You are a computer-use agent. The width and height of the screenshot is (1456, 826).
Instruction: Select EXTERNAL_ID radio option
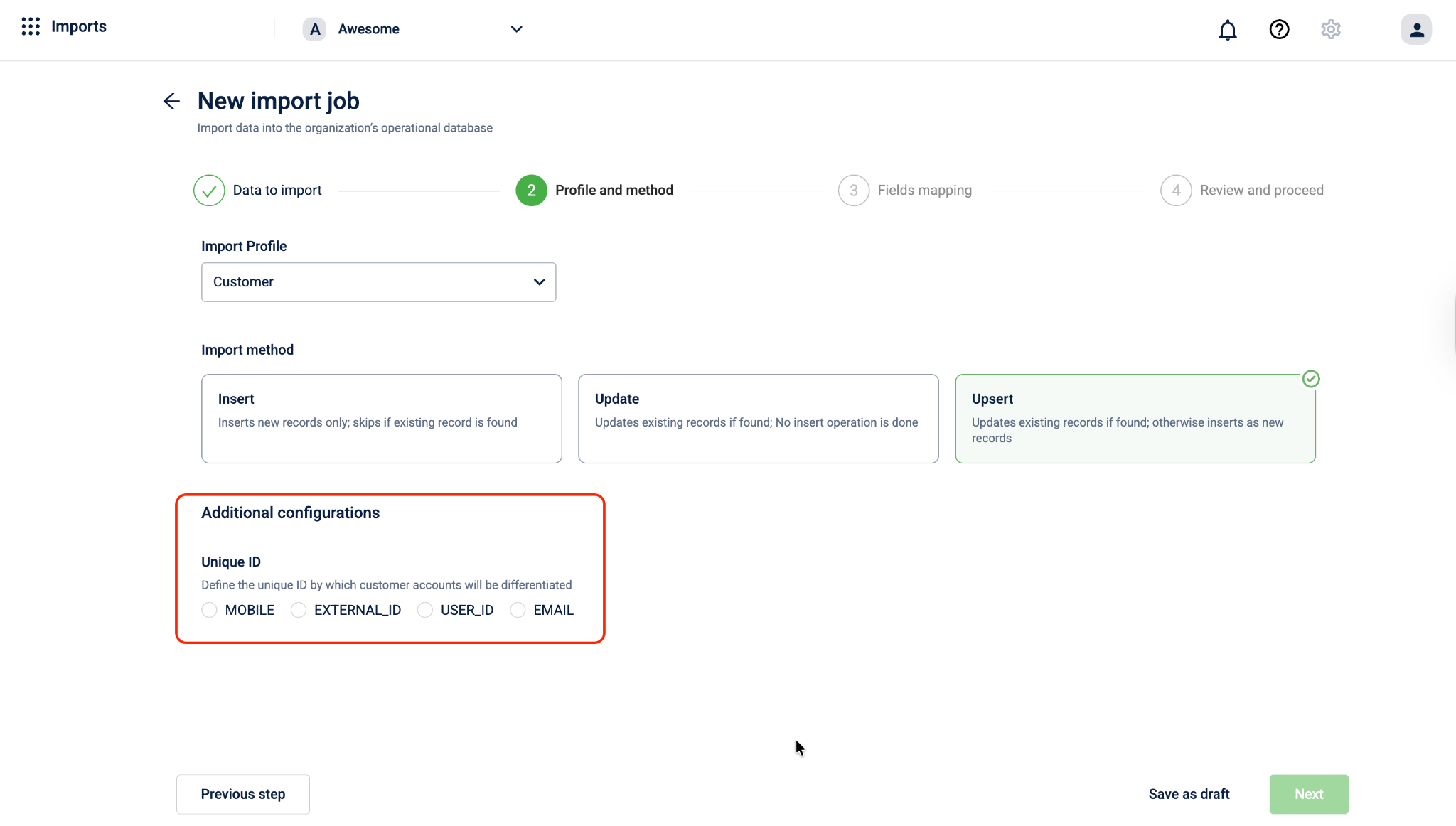coord(299,610)
